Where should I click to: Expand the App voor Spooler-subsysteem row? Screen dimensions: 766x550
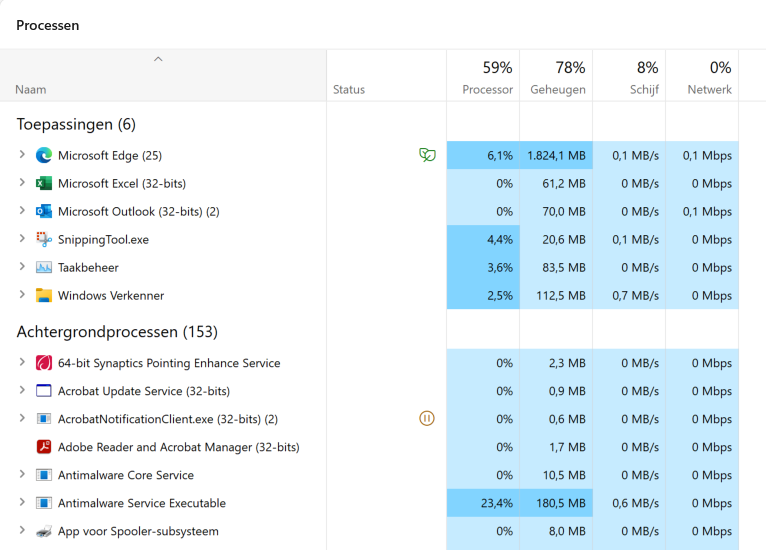coord(22,530)
